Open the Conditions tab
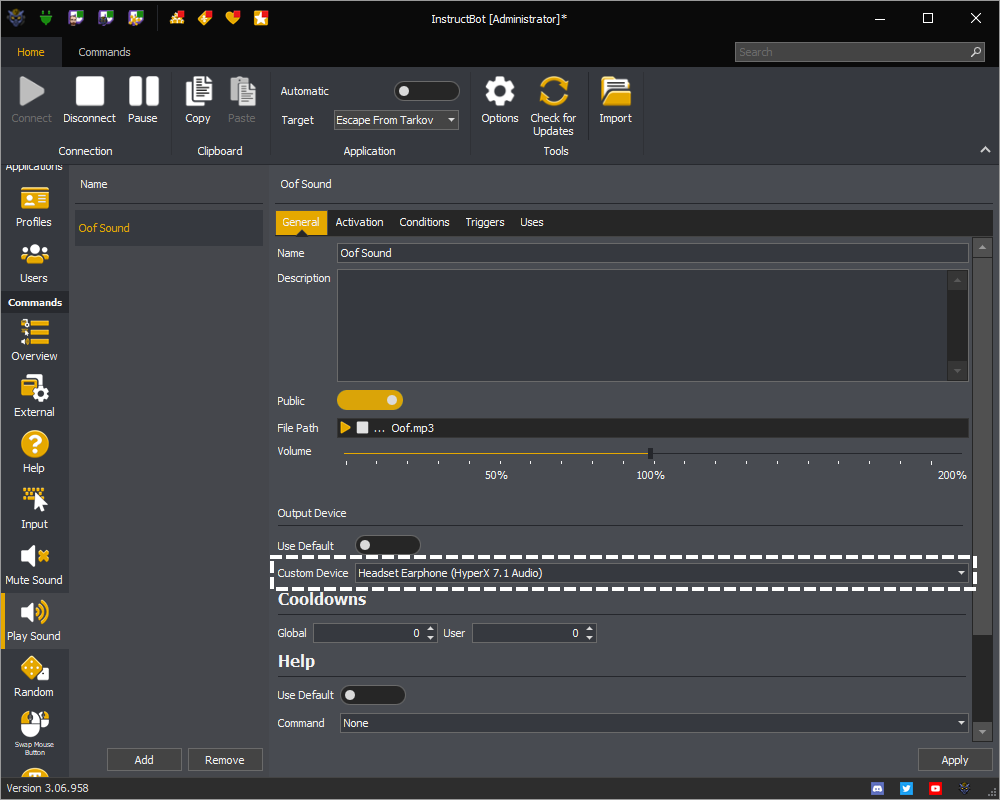The width and height of the screenshot is (1000, 800). click(424, 222)
